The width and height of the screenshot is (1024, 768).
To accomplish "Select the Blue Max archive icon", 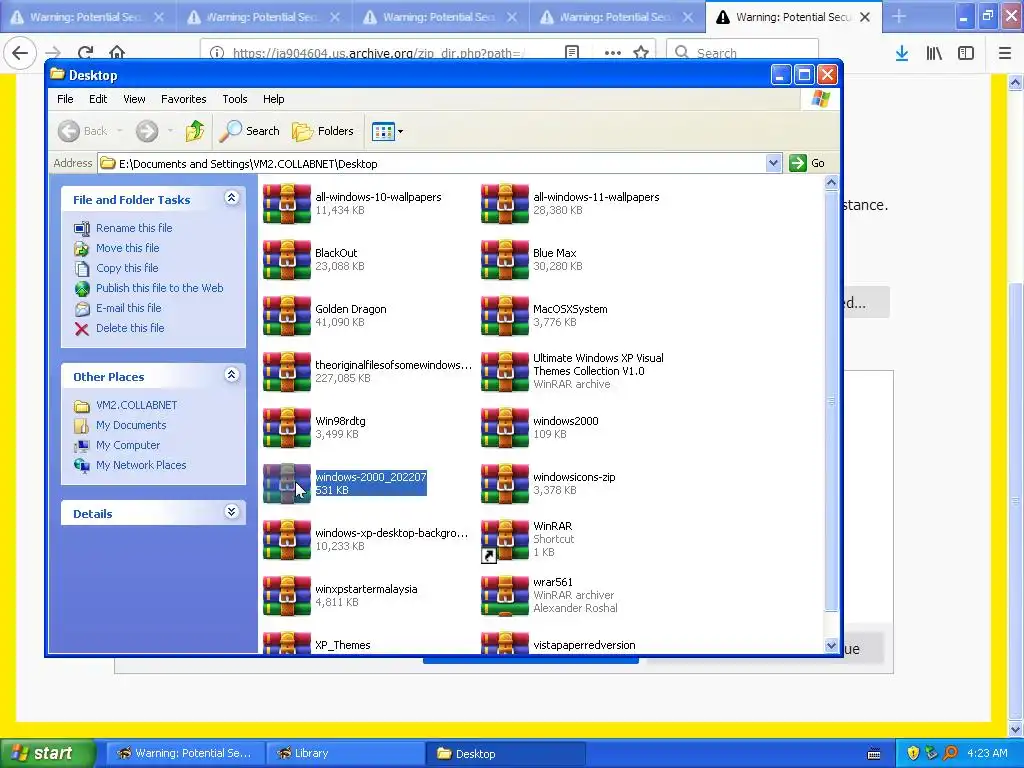I will point(505,259).
